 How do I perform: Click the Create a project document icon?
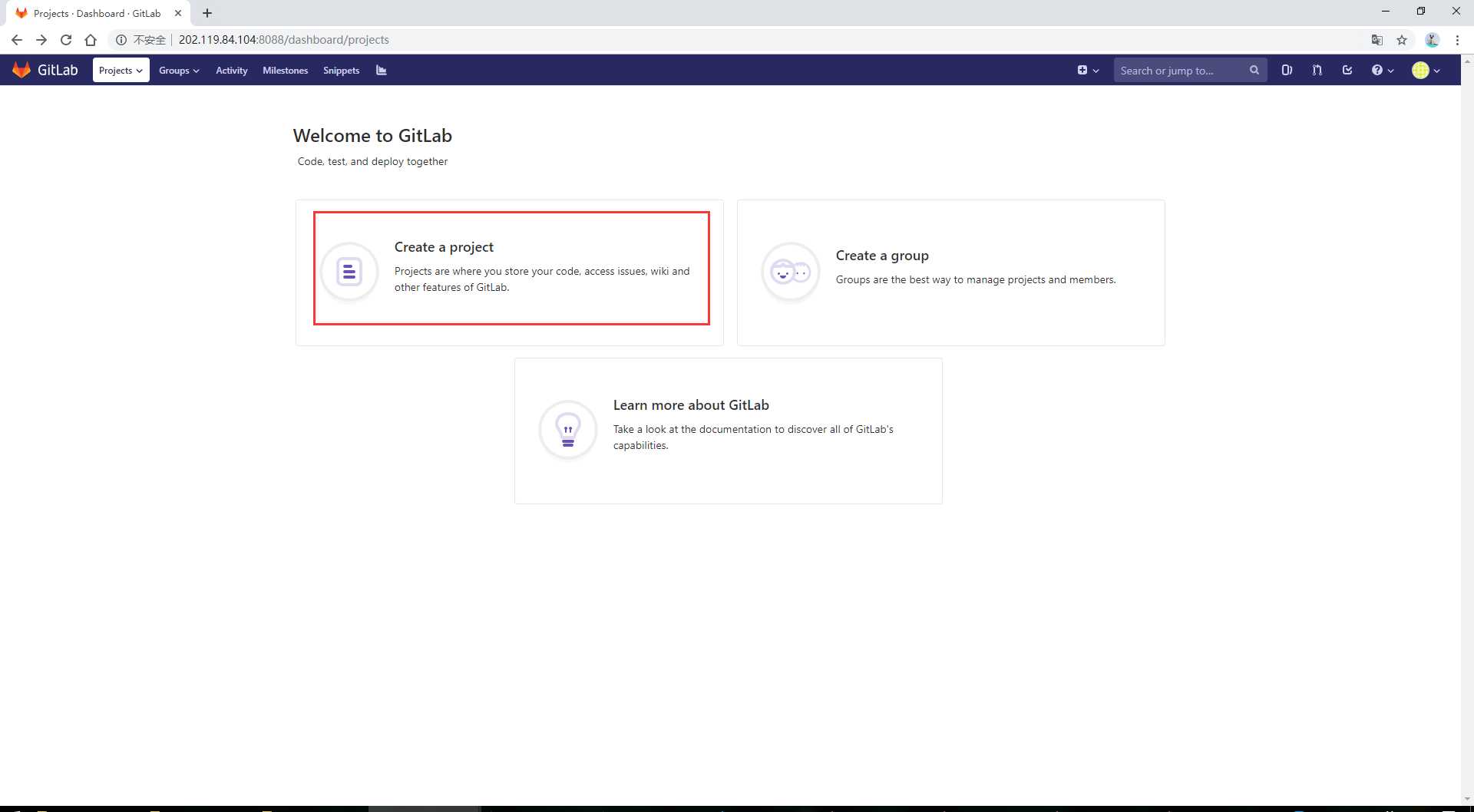349,272
